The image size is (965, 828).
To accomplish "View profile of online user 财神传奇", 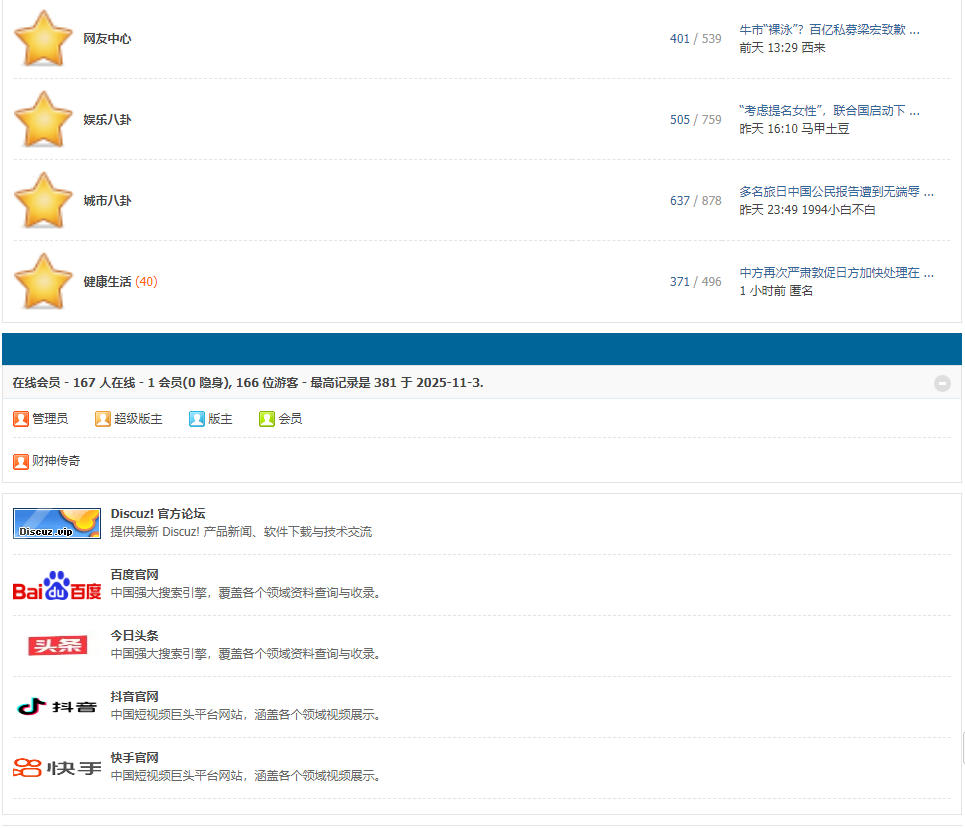I will [x=56, y=461].
